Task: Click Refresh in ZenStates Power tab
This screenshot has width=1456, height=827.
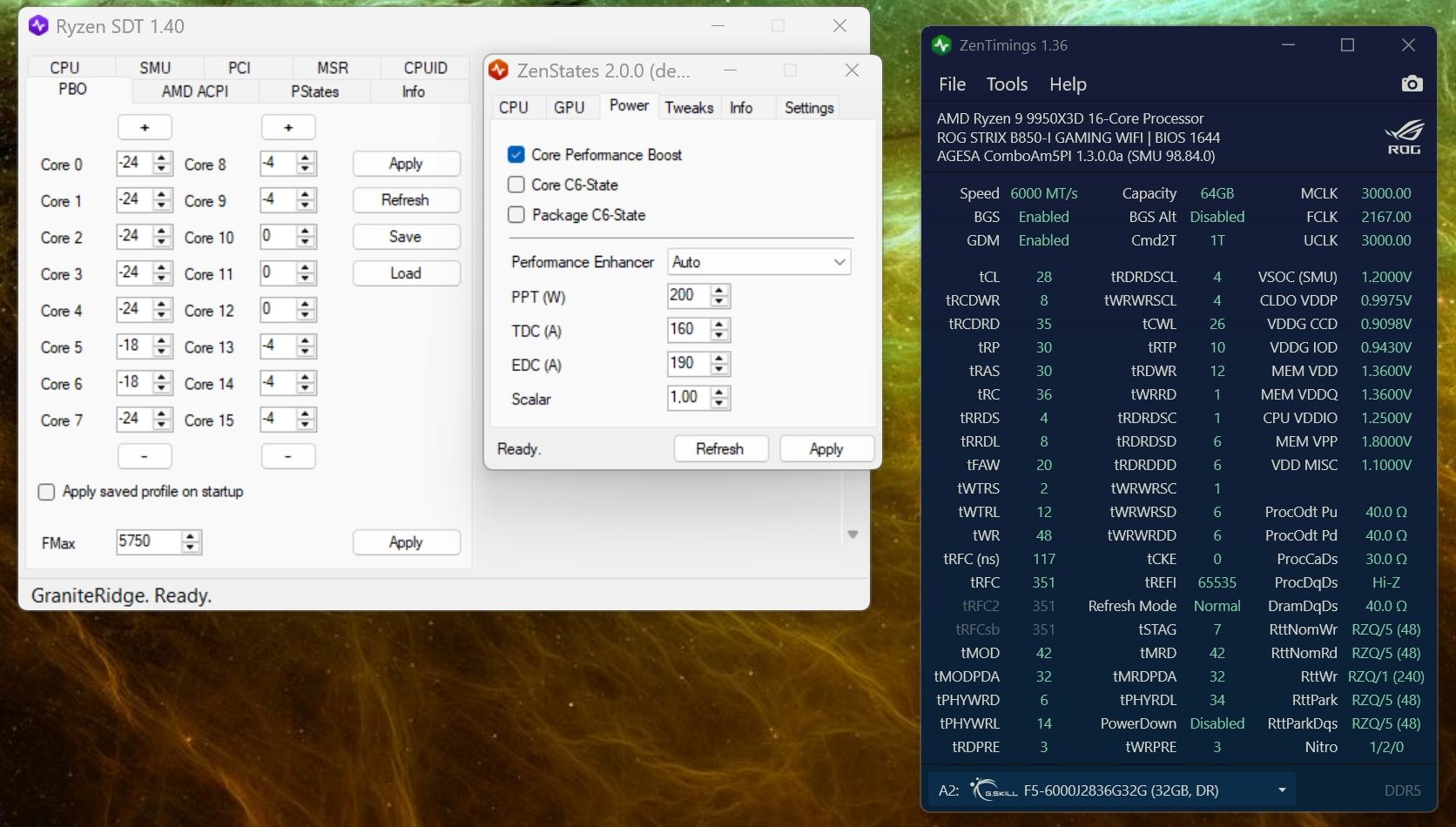Action: (720, 448)
